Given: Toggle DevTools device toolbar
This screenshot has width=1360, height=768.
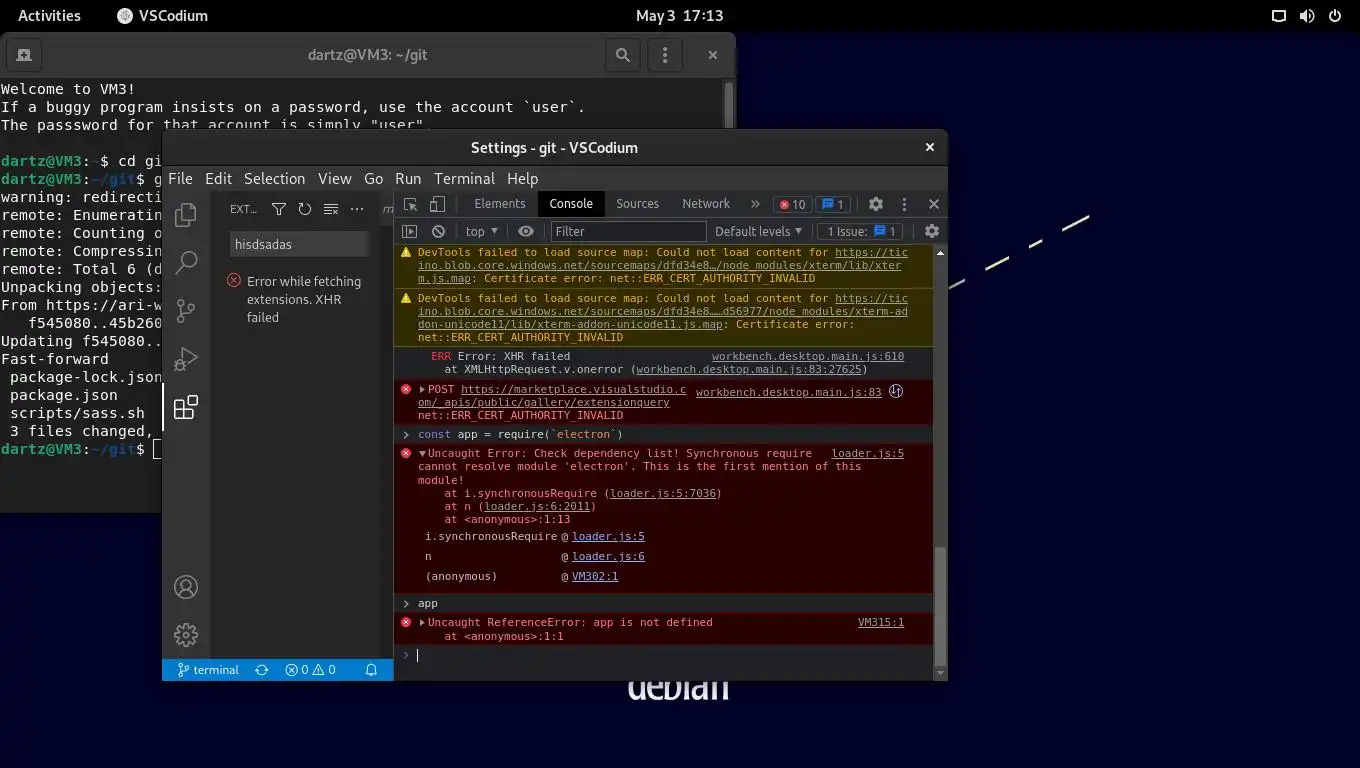Looking at the screenshot, I should [x=437, y=204].
